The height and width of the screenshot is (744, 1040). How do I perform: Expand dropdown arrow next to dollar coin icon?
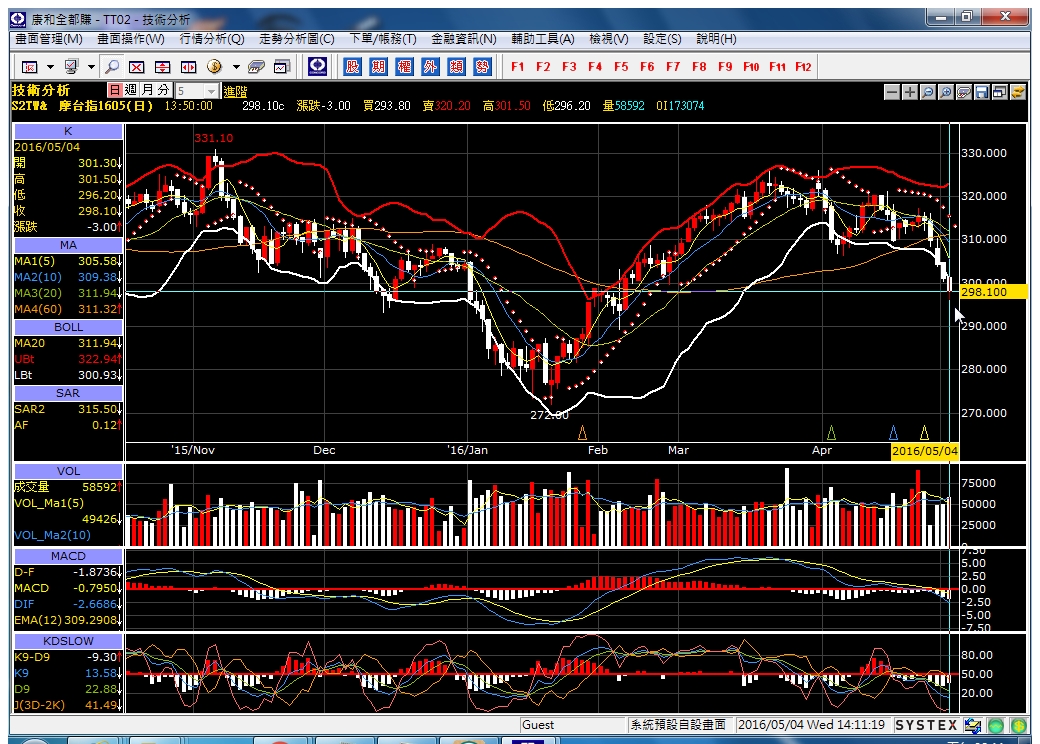[x=236, y=67]
